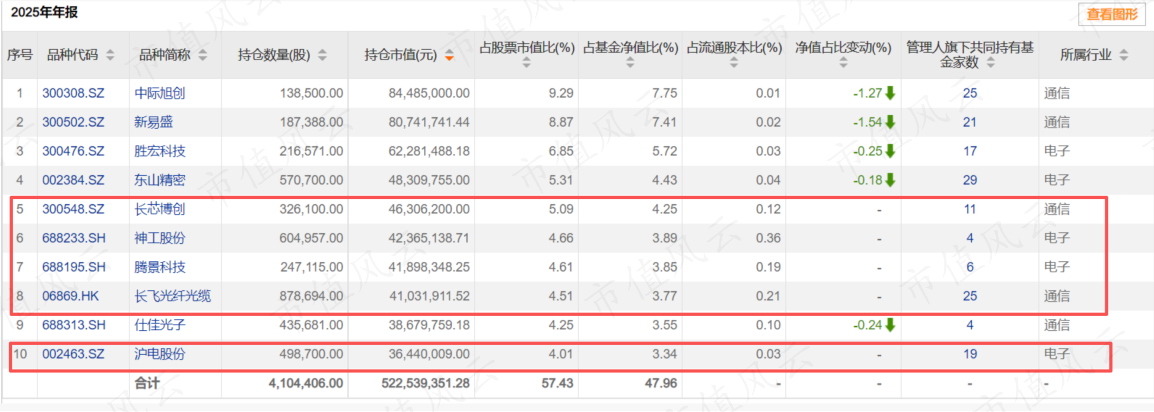Select holding value 80,741,741.44

point(428,123)
